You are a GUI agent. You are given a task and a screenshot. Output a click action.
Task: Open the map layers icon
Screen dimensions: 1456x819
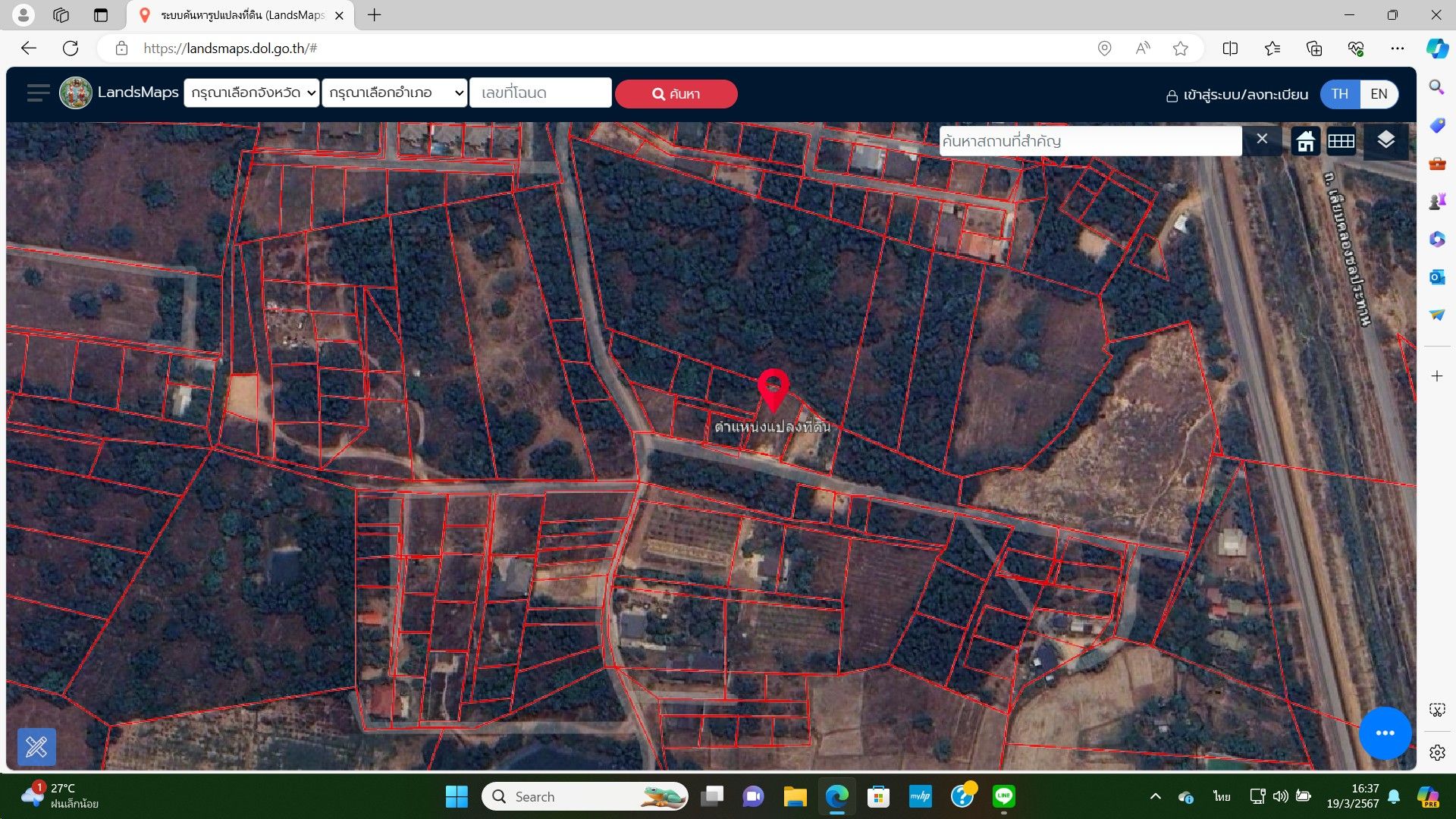click(x=1385, y=140)
